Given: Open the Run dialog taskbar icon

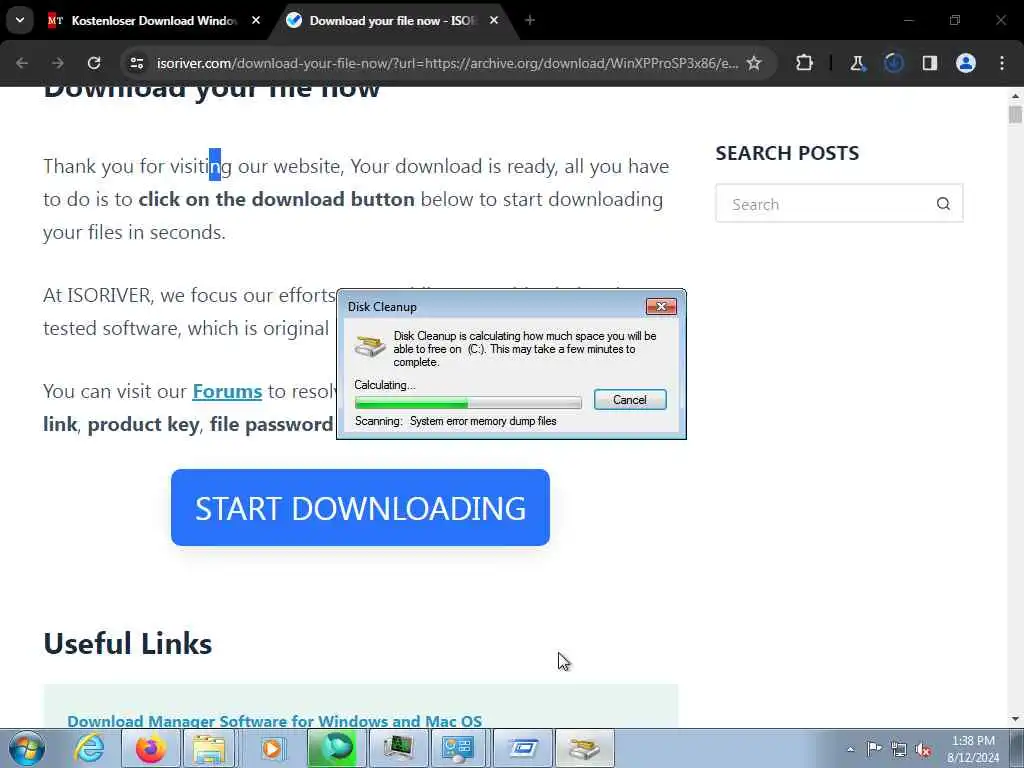Looking at the screenshot, I should tap(522, 748).
